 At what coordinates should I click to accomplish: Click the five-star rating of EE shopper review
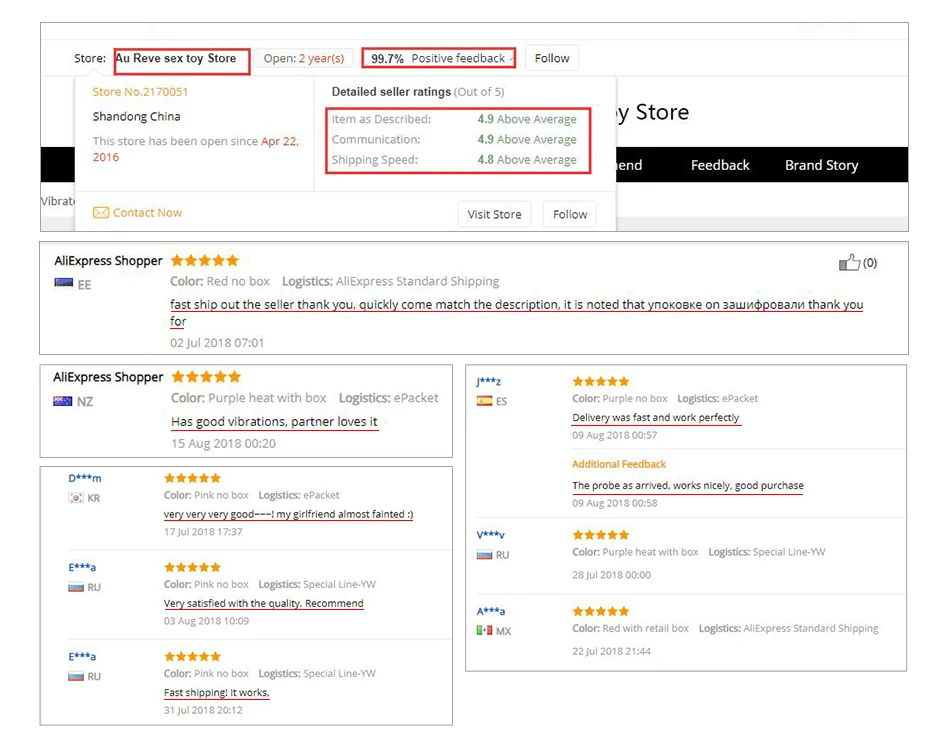pos(205,261)
